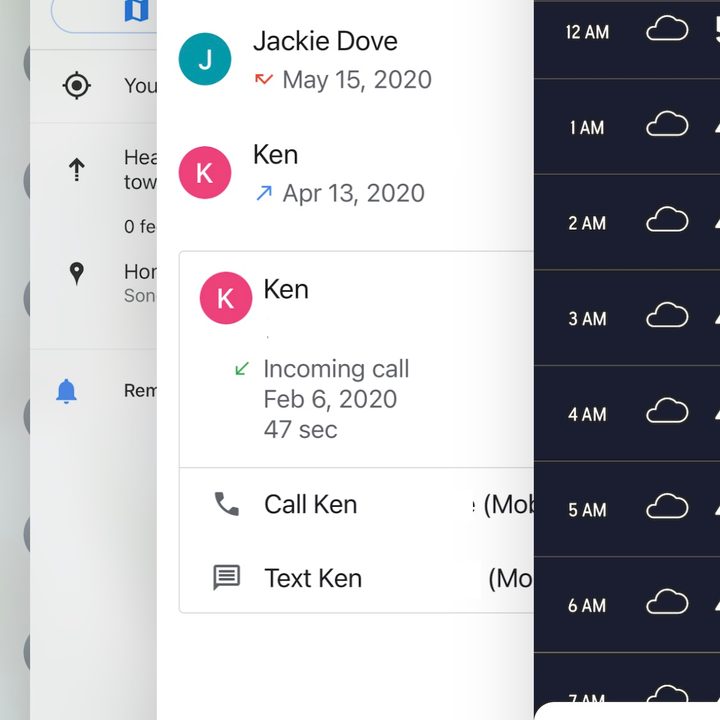Tap the destination pin icon in Maps

tap(77, 274)
